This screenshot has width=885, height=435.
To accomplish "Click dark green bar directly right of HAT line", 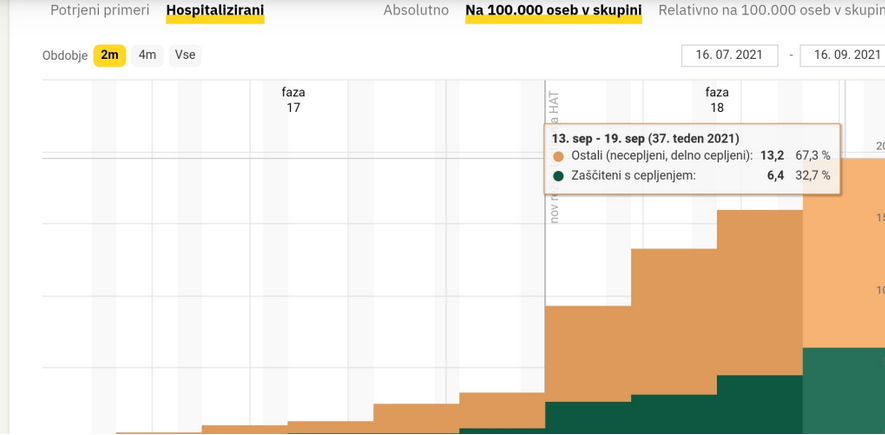I will [587, 417].
